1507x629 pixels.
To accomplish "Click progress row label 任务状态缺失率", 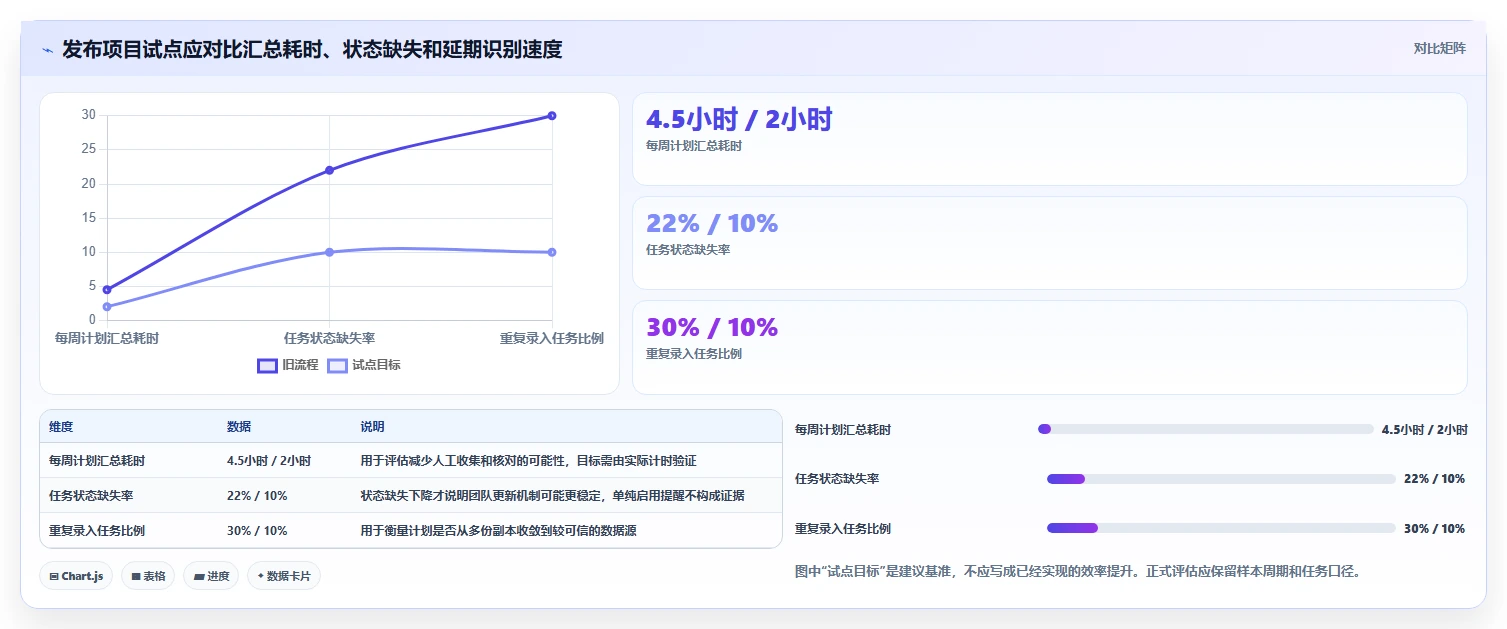I will tap(837, 479).
